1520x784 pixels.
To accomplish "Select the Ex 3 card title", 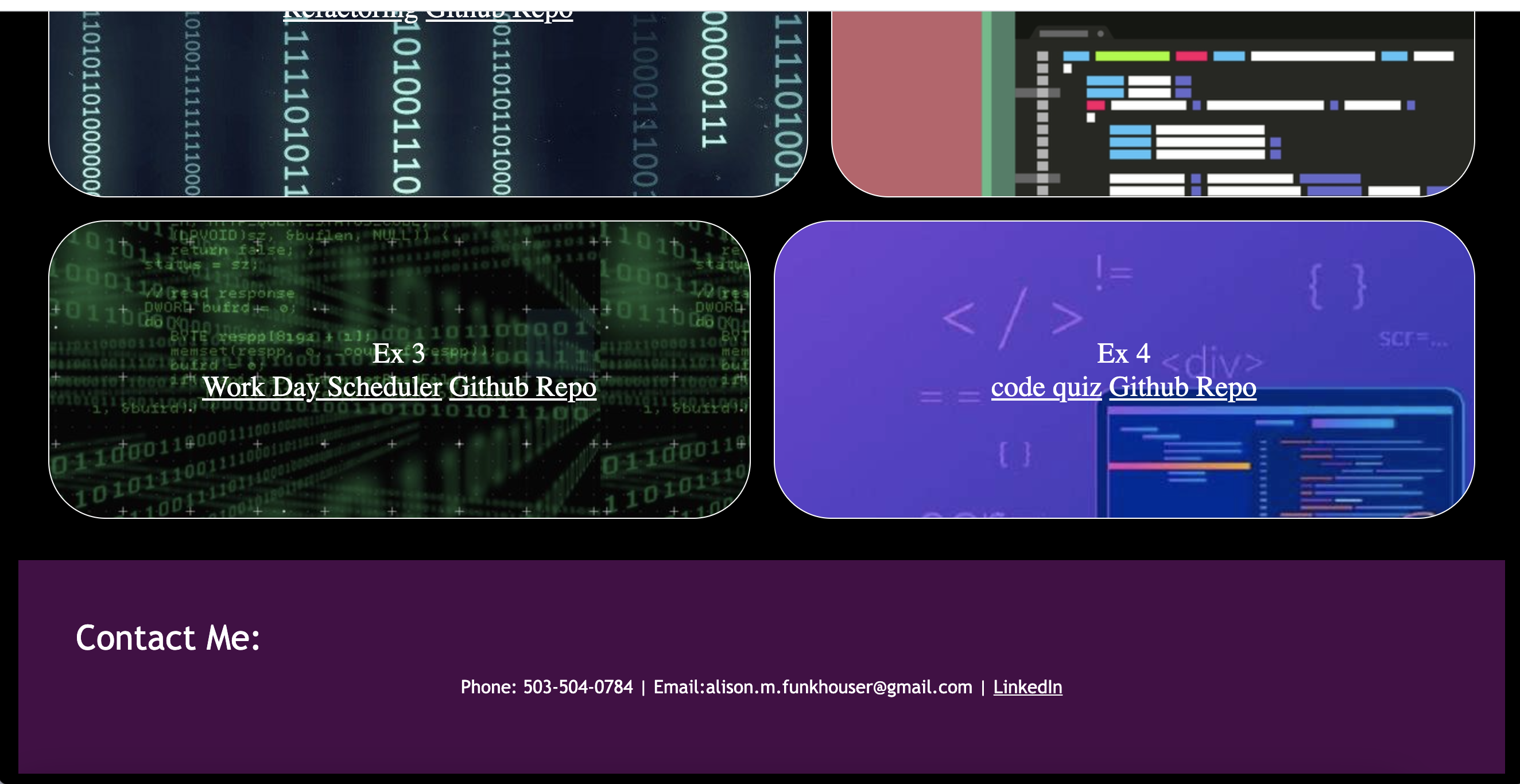I will (399, 354).
